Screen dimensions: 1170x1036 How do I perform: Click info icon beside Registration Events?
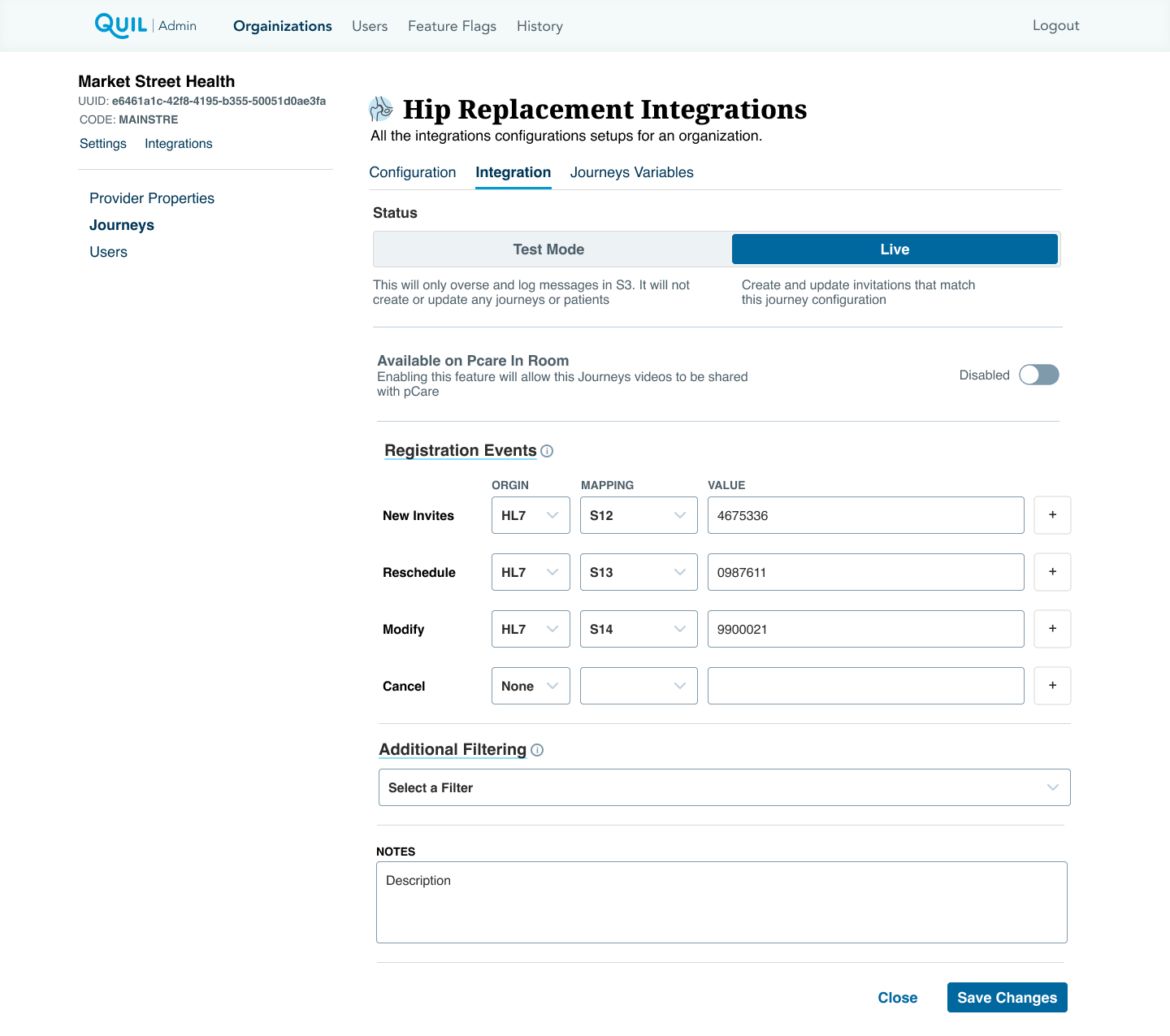tap(547, 451)
